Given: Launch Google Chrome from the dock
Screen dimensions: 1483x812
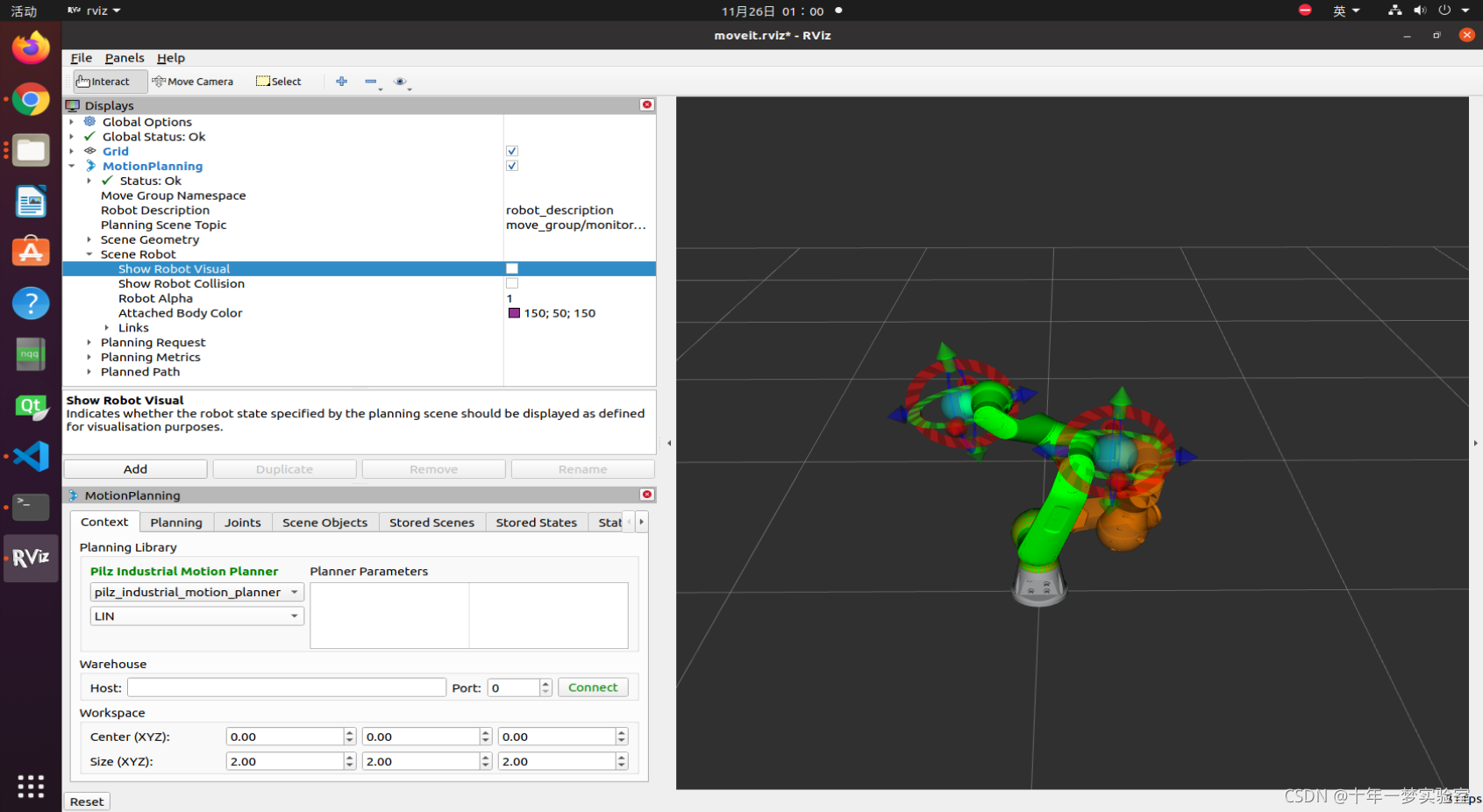Looking at the screenshot, I should (31, 99).
